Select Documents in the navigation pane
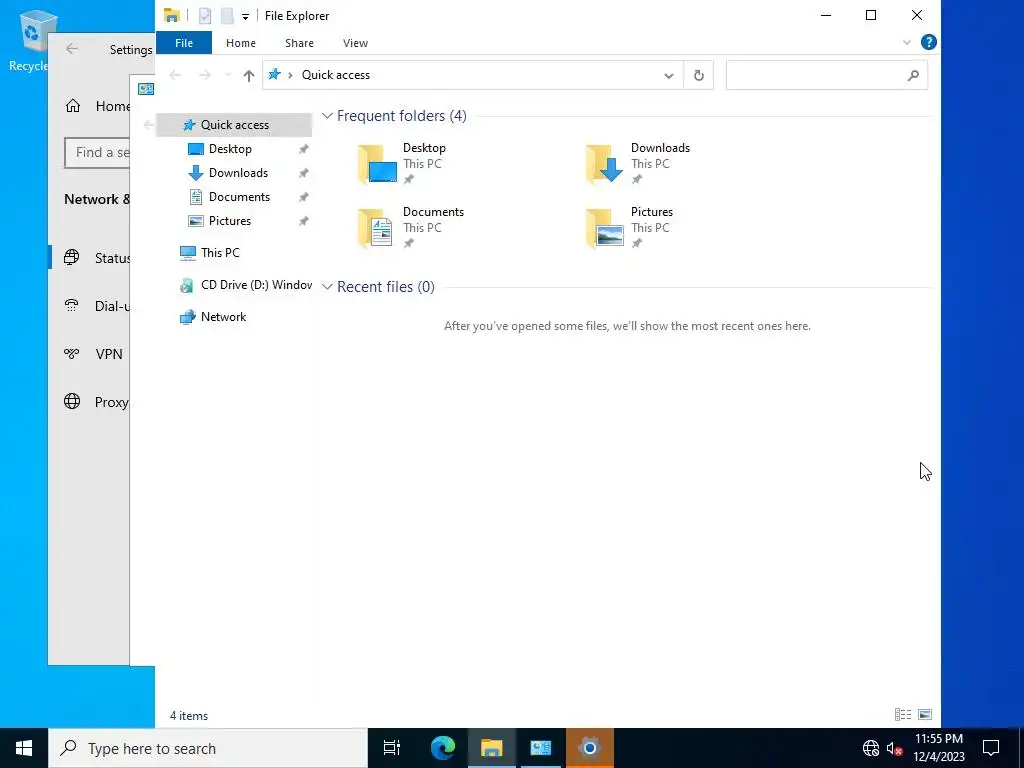 [x=239, y=197]
